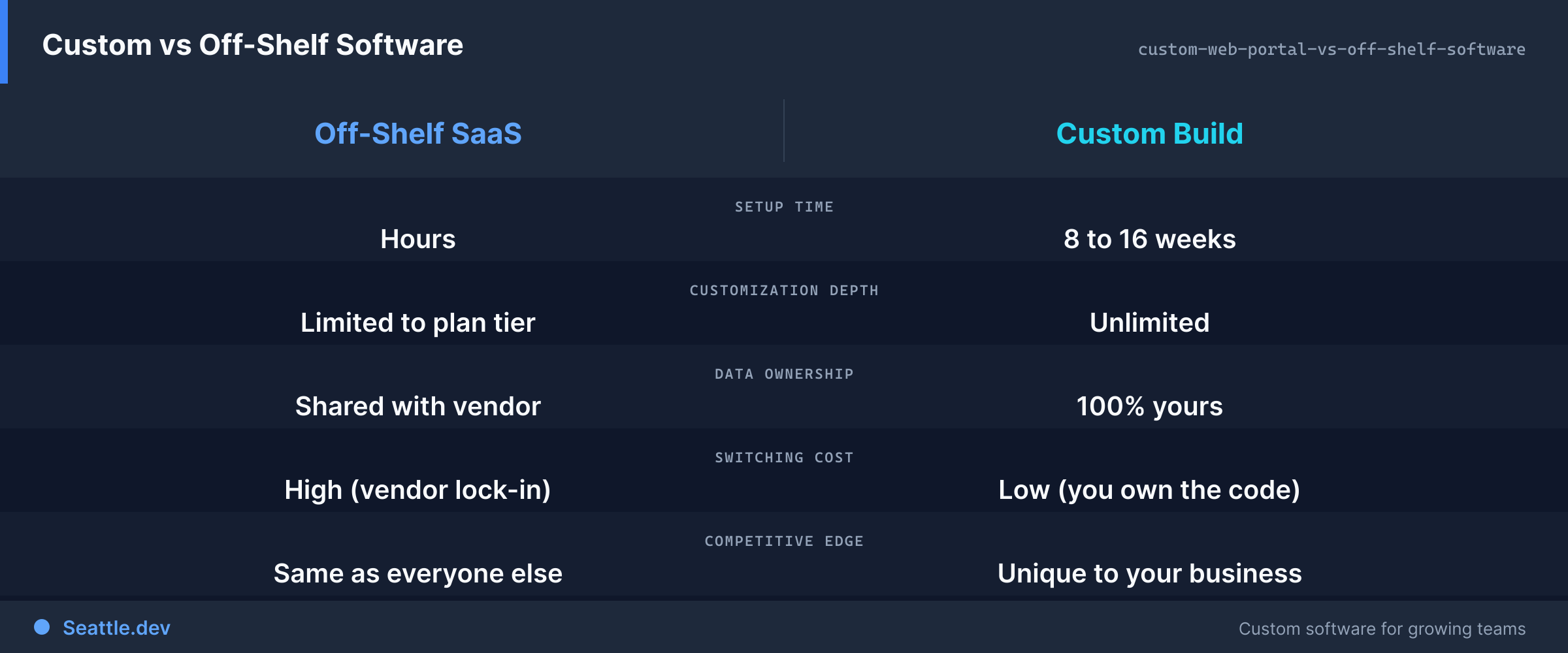Click the Limited to plan tier cell
The image size is (1568, 653).
[418, 323]
